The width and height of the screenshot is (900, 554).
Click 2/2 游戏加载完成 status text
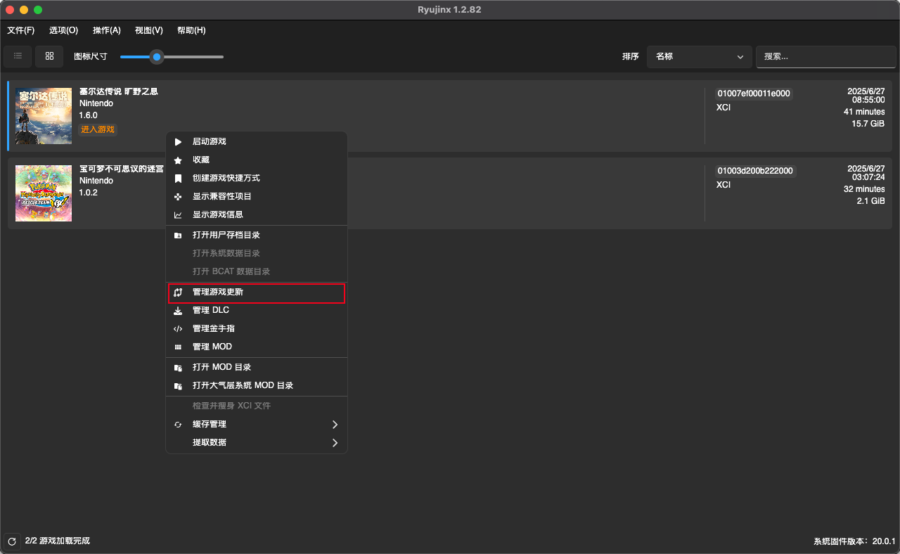(x=57, y=541)
